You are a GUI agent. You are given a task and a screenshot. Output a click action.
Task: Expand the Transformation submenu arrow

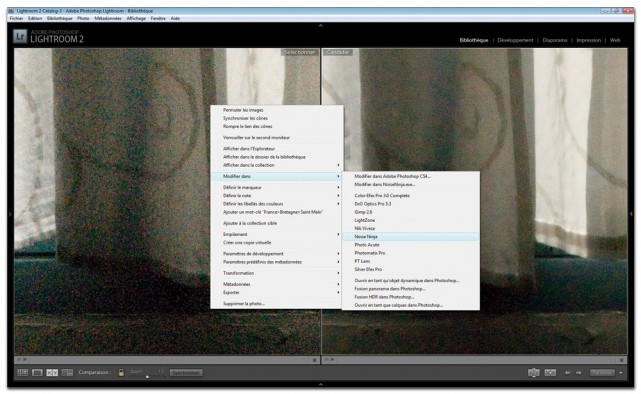[x=338, y=273]
